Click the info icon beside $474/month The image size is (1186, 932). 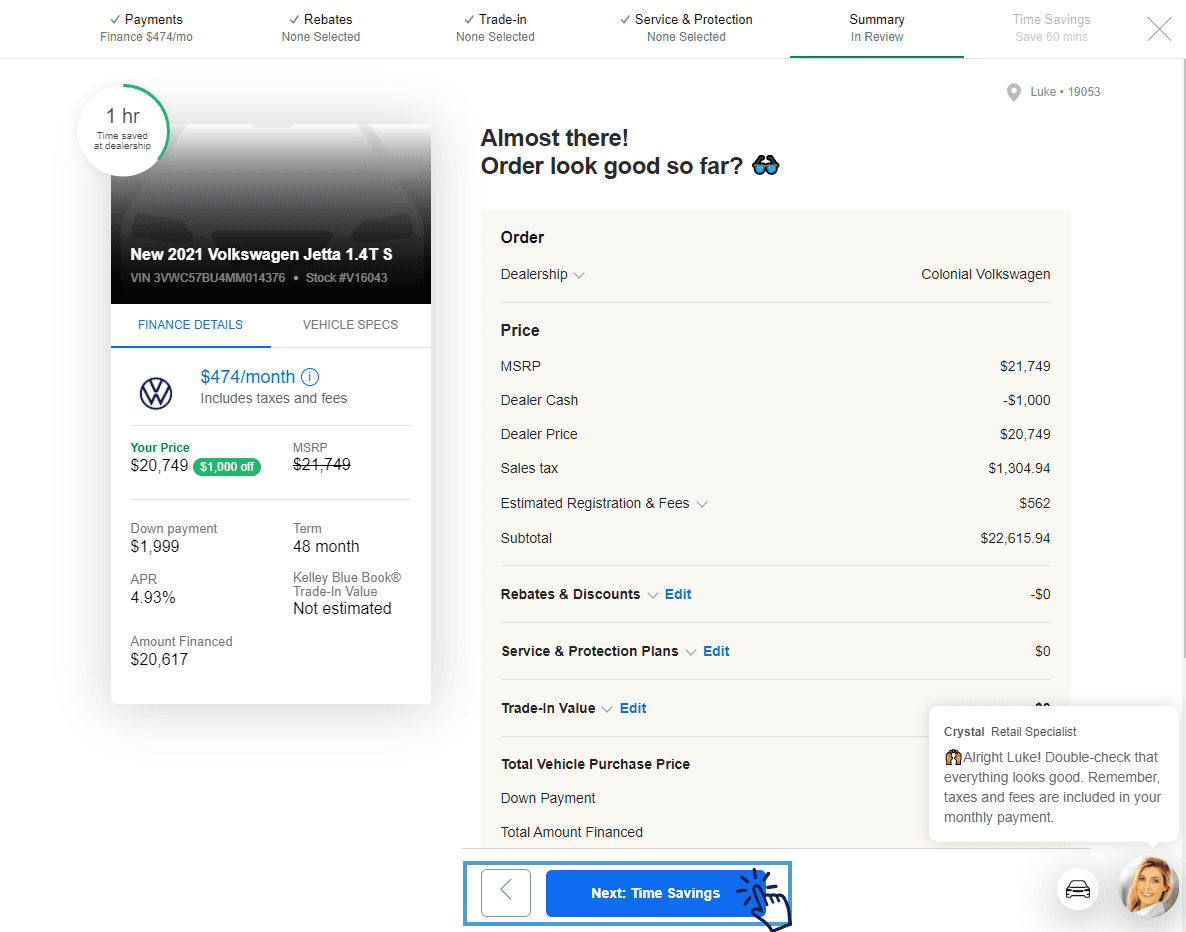310,377
